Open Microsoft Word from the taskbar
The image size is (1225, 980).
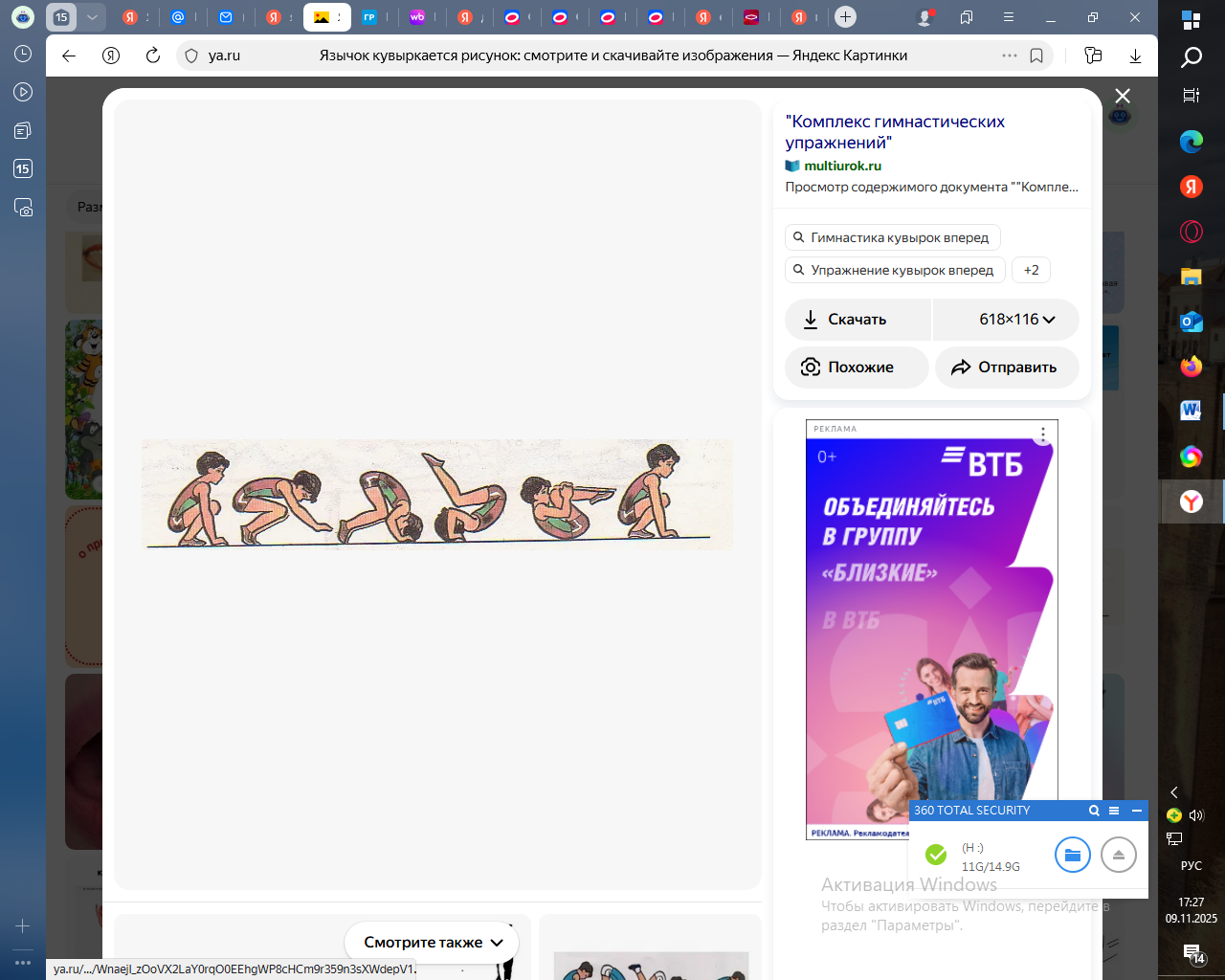pos(1191,411)
